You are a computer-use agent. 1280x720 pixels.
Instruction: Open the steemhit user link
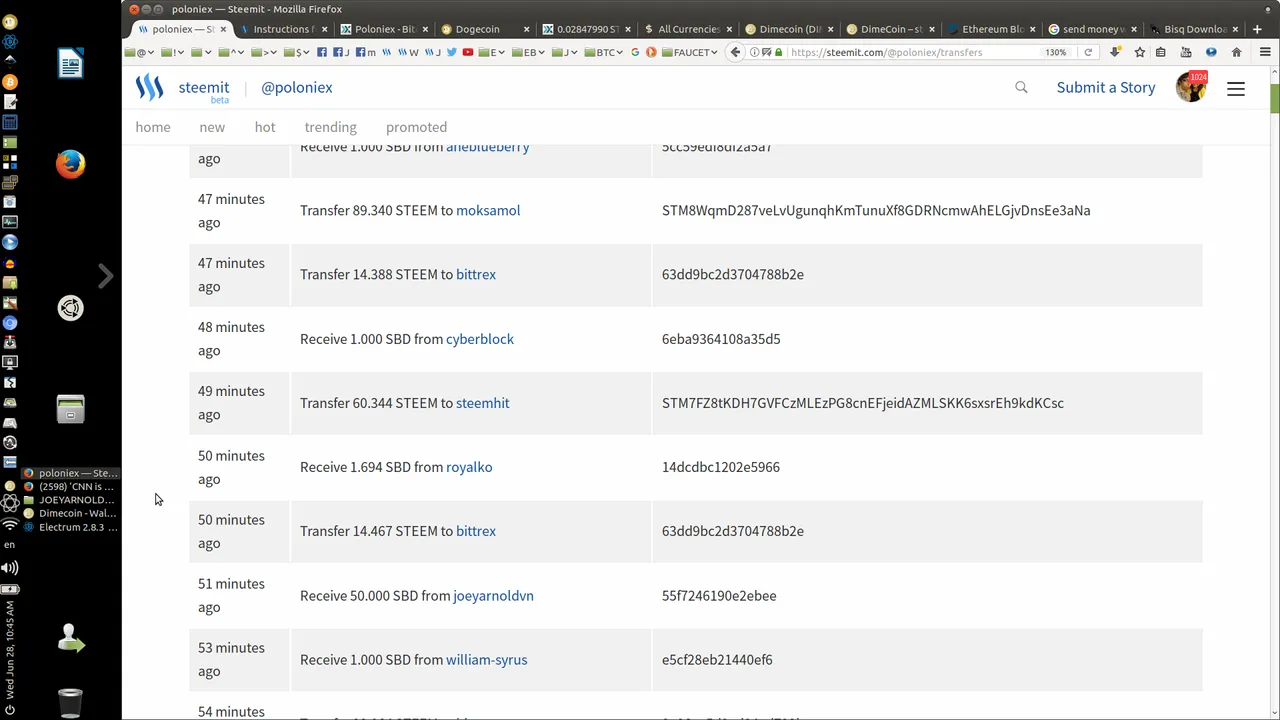coord(483,403)
